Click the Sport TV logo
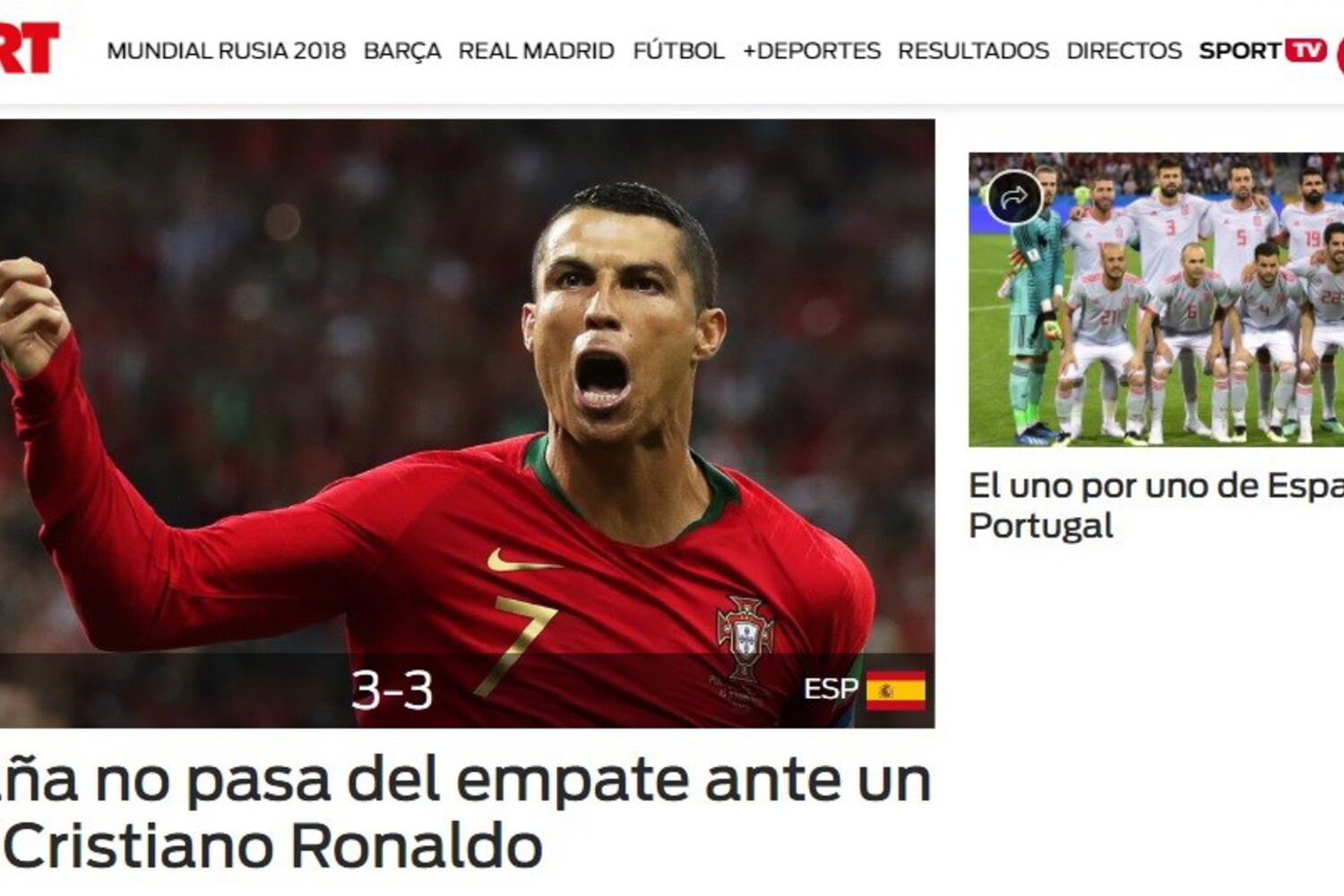Viewport: 1344px width, 896px height. click(1262, 50)
